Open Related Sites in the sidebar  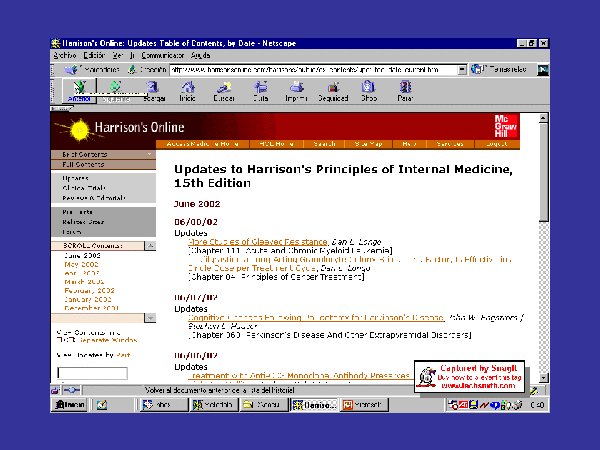[x=83, y=222]
